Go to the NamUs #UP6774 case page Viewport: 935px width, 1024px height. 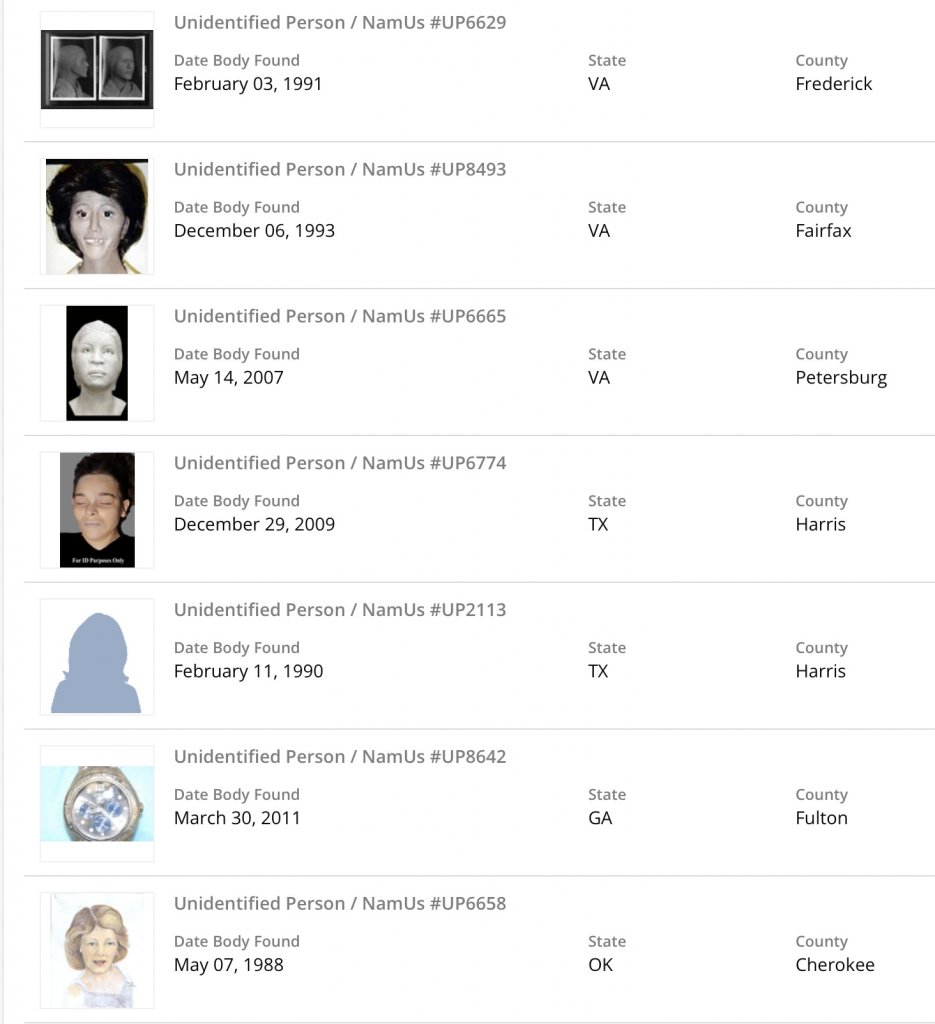(x=340, y=463)
